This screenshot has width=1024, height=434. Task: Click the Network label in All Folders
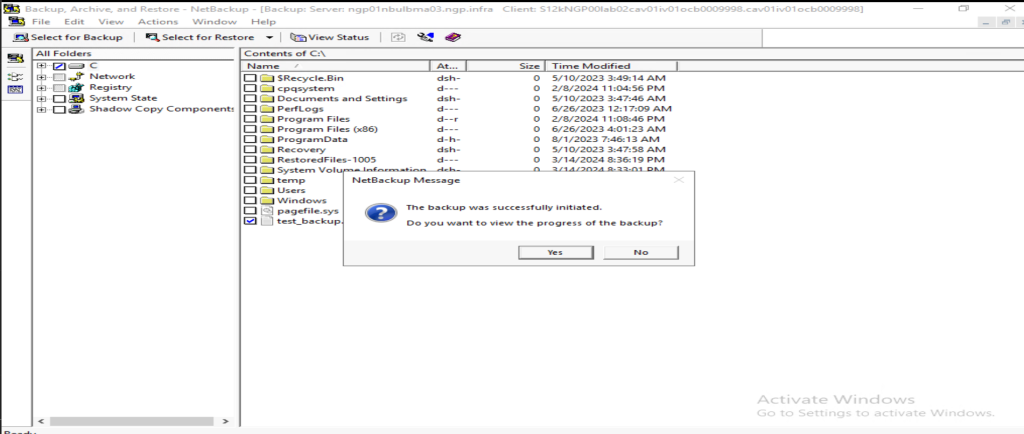click(x=112, y=76)
